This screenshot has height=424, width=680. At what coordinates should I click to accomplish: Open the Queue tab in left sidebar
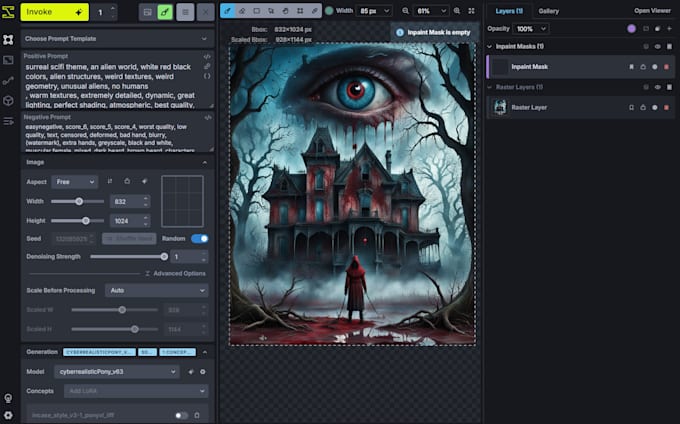pyautogui.click(x=8, y=120)
